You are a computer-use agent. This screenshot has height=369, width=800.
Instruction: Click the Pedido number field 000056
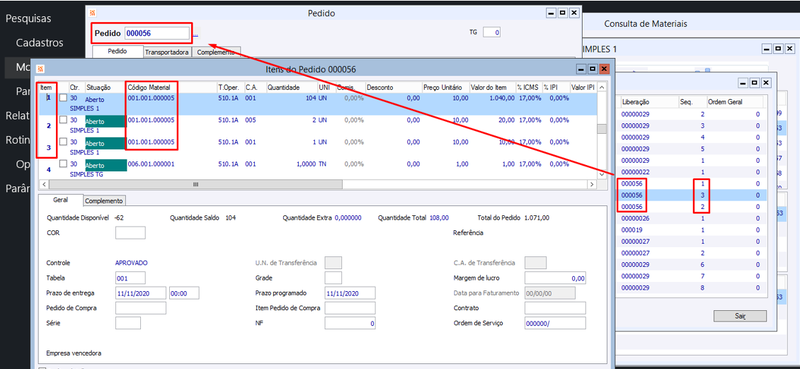pyautogui.click(x=157, y=34)
